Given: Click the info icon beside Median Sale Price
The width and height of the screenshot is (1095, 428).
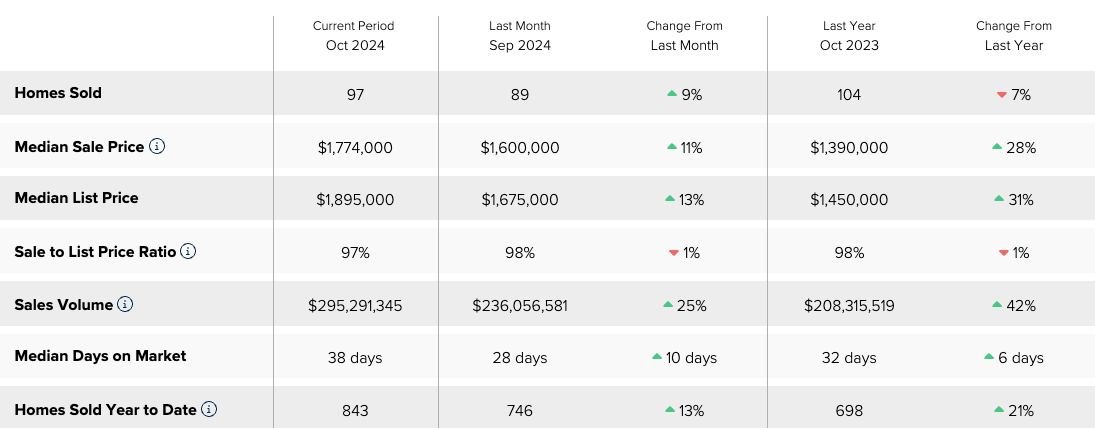Looking at the screenshot, I should pyautogui.click(x=157, y=147).
